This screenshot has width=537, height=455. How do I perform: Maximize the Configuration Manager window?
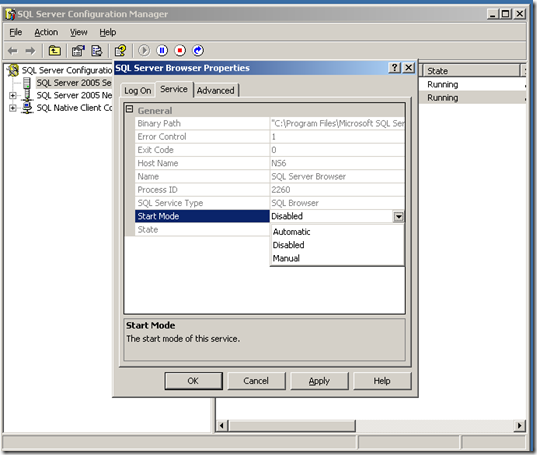(505, 14)
